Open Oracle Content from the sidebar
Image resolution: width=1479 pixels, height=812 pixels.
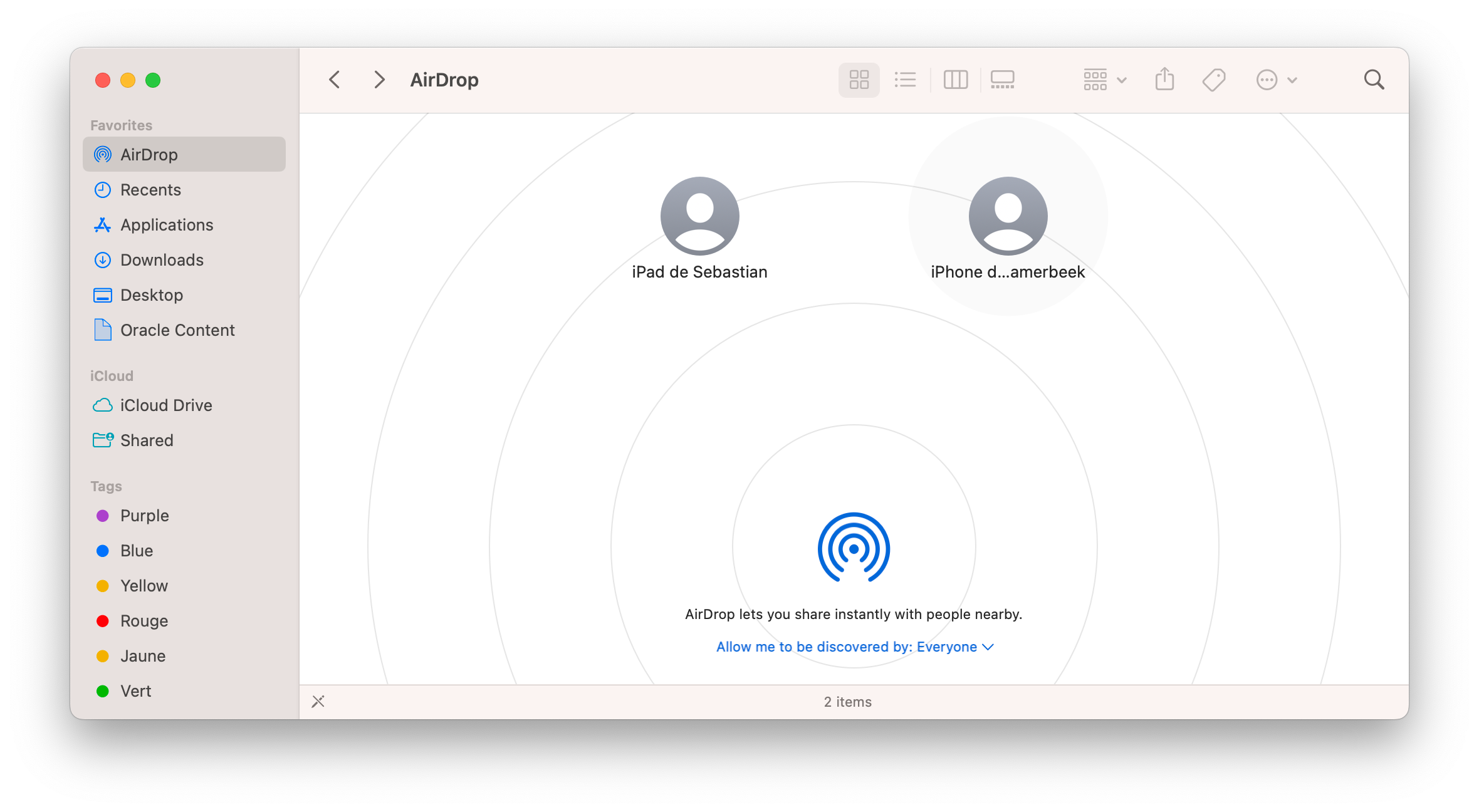point(177,330)
